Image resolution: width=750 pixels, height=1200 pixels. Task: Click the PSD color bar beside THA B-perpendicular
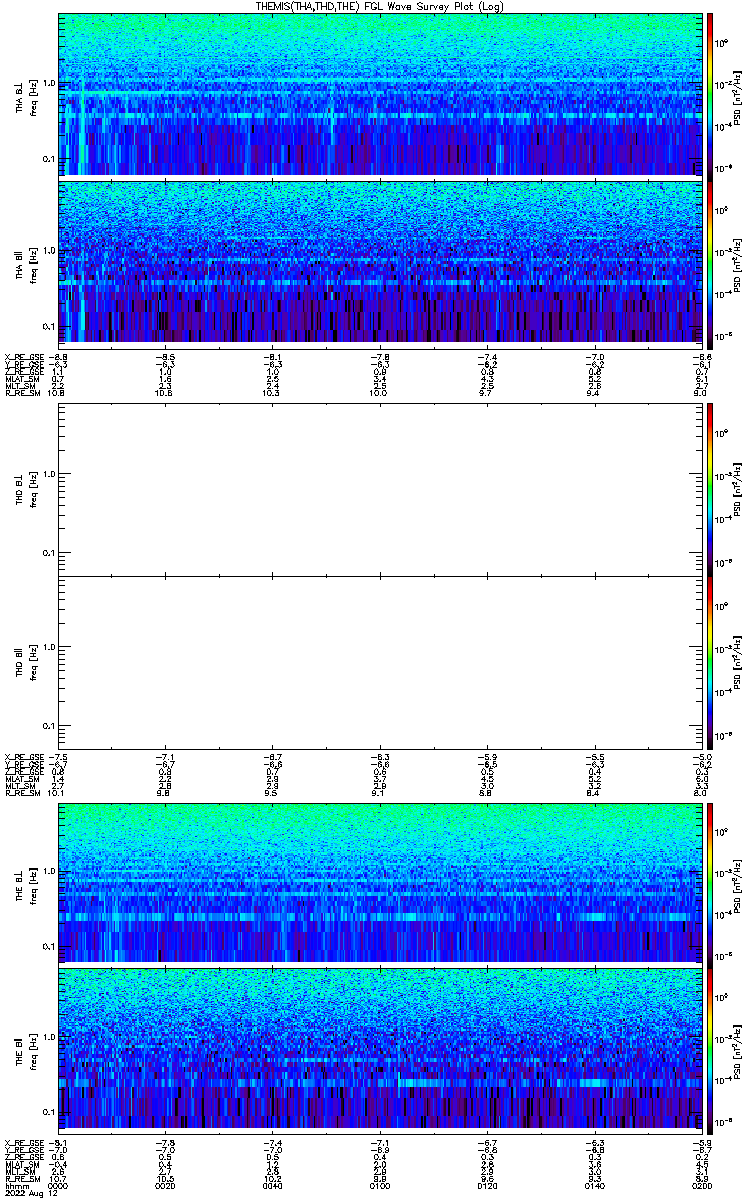[x=709, y=95]
